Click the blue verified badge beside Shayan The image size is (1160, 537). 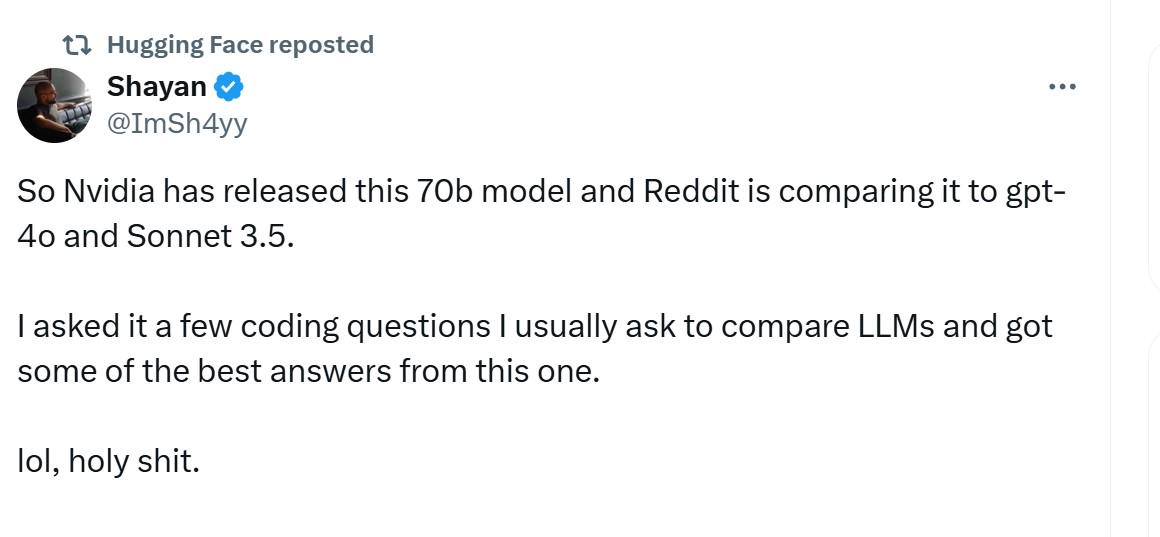coord(230,88)
